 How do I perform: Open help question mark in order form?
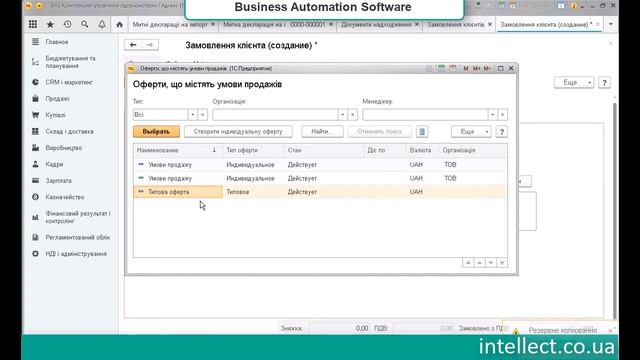[604, 82]
